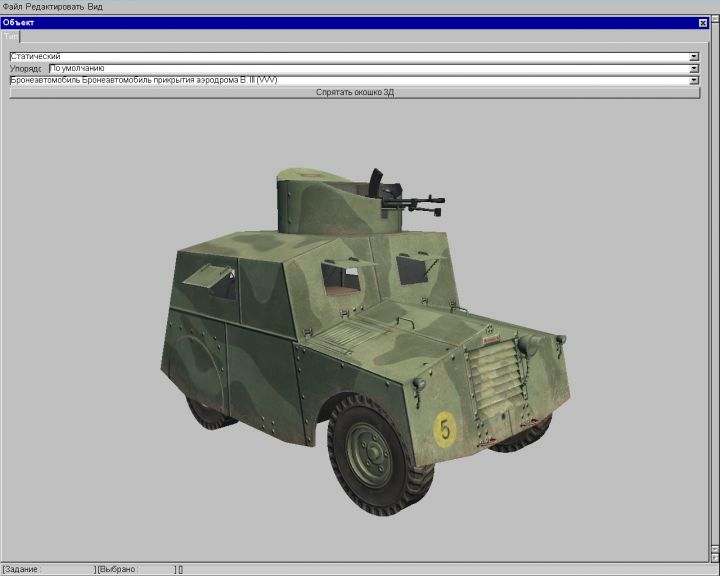This screenshot has height=576, width=720.
Task: Click the green camouflaged turret
Action: pos(320,205)
